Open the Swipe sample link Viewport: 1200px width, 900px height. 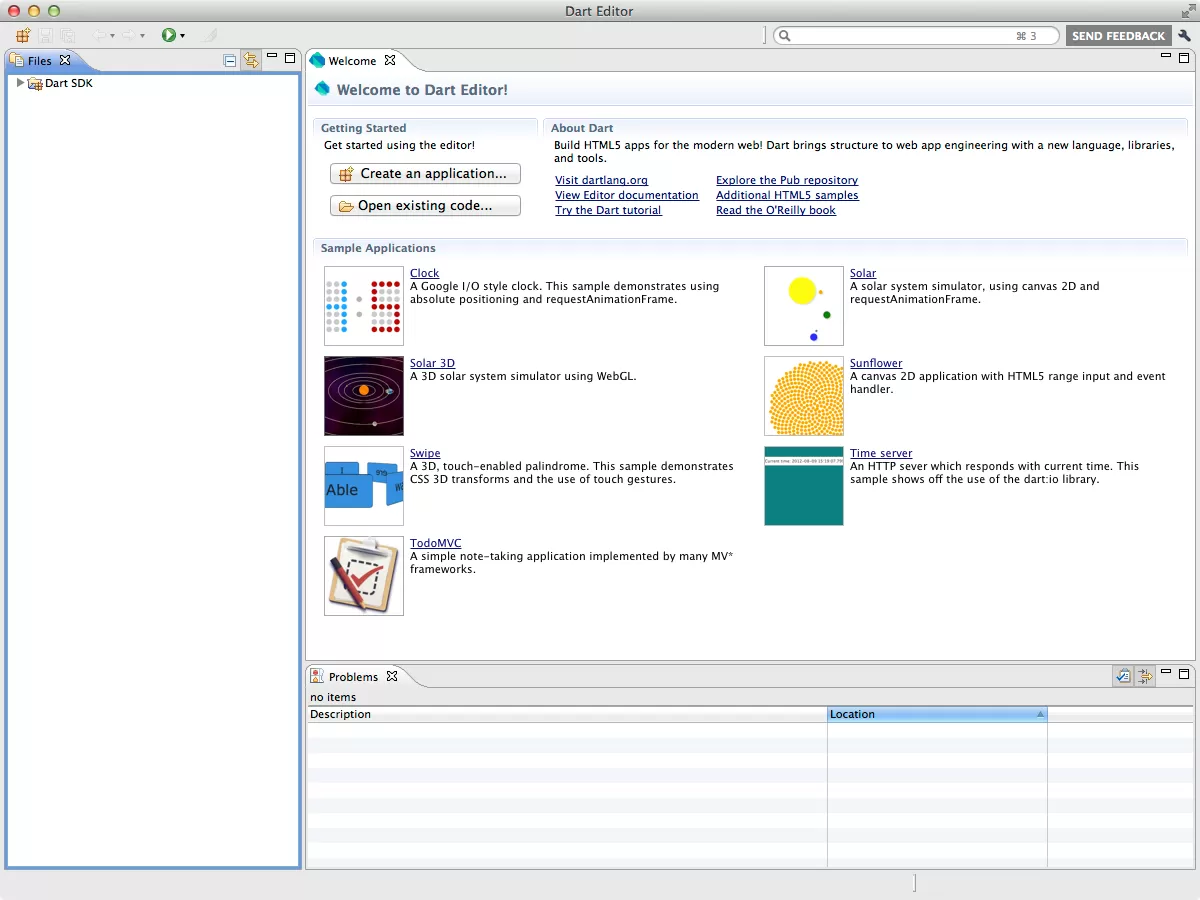(x=425, y=453)
